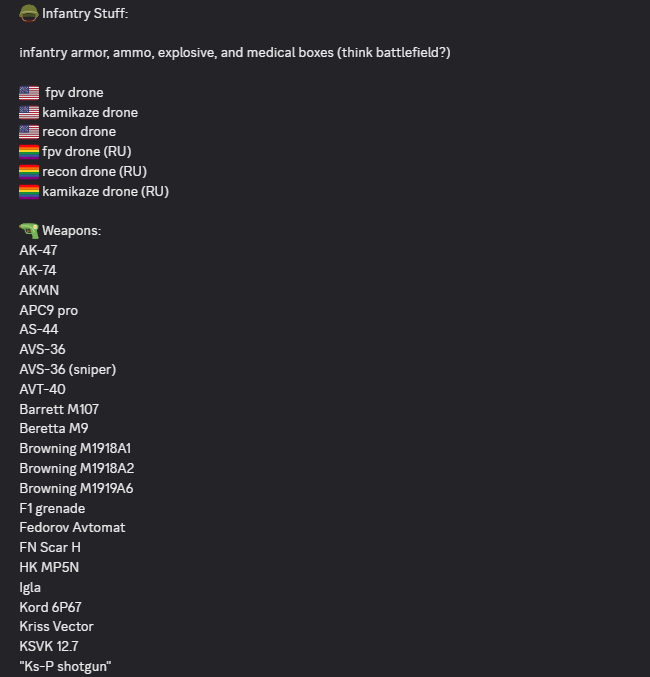Click the "Ks-P shotgun" entry
This screenshot has height=677, width=650.
coord(65,666)
